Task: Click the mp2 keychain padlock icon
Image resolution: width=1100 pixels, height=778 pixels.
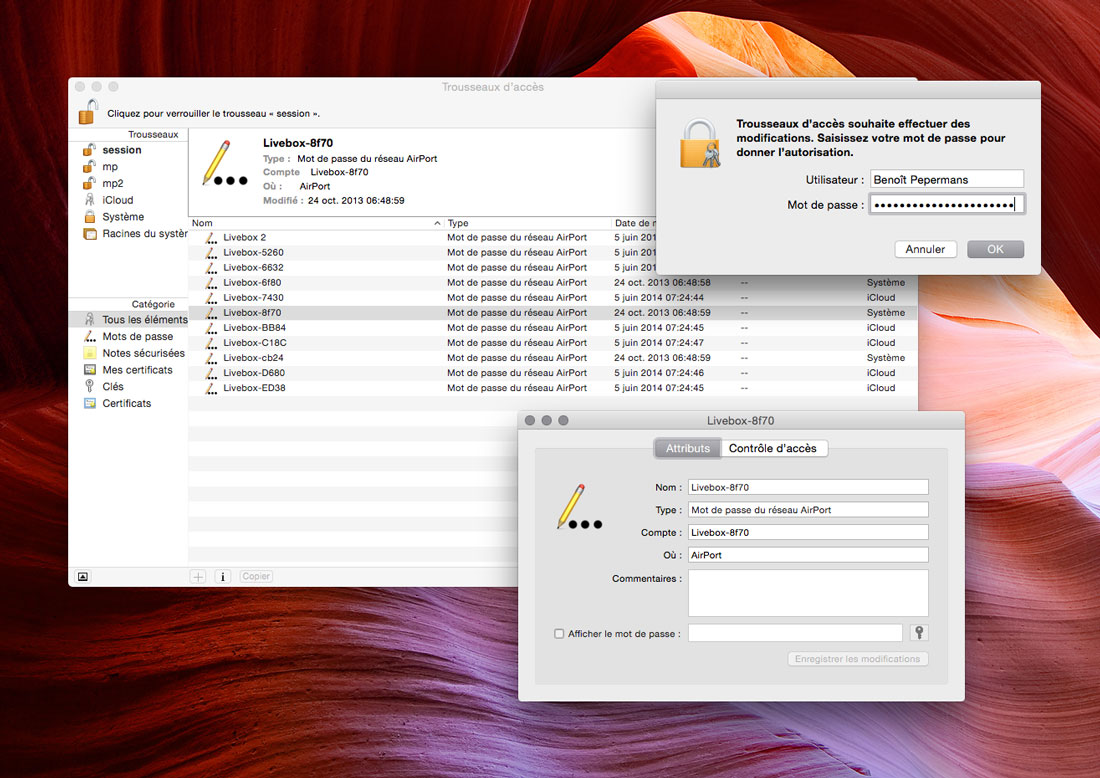Action: coord(89,183)
